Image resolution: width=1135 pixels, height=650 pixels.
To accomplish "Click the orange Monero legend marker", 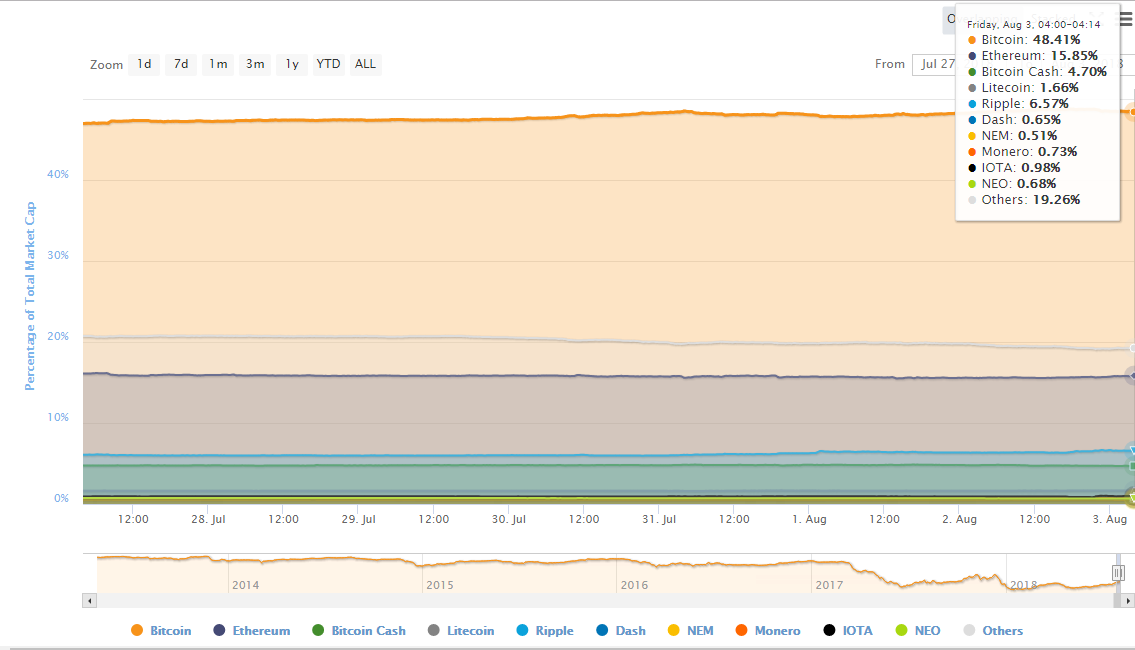I will [742, 631].
